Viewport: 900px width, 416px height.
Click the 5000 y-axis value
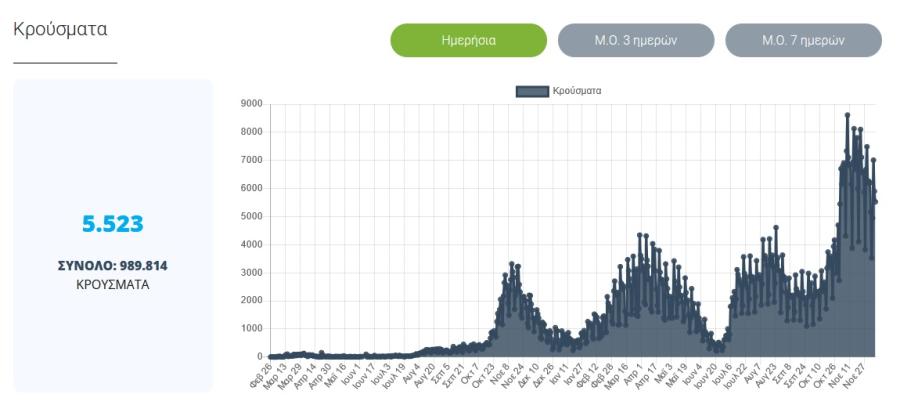tap(253, 216)
